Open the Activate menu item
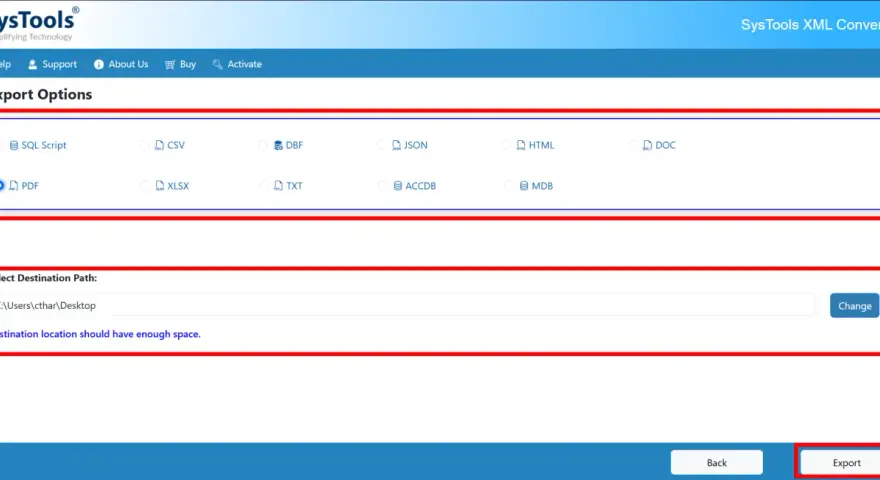The height and width of the screenshot is (480, 880). (237, 65)
